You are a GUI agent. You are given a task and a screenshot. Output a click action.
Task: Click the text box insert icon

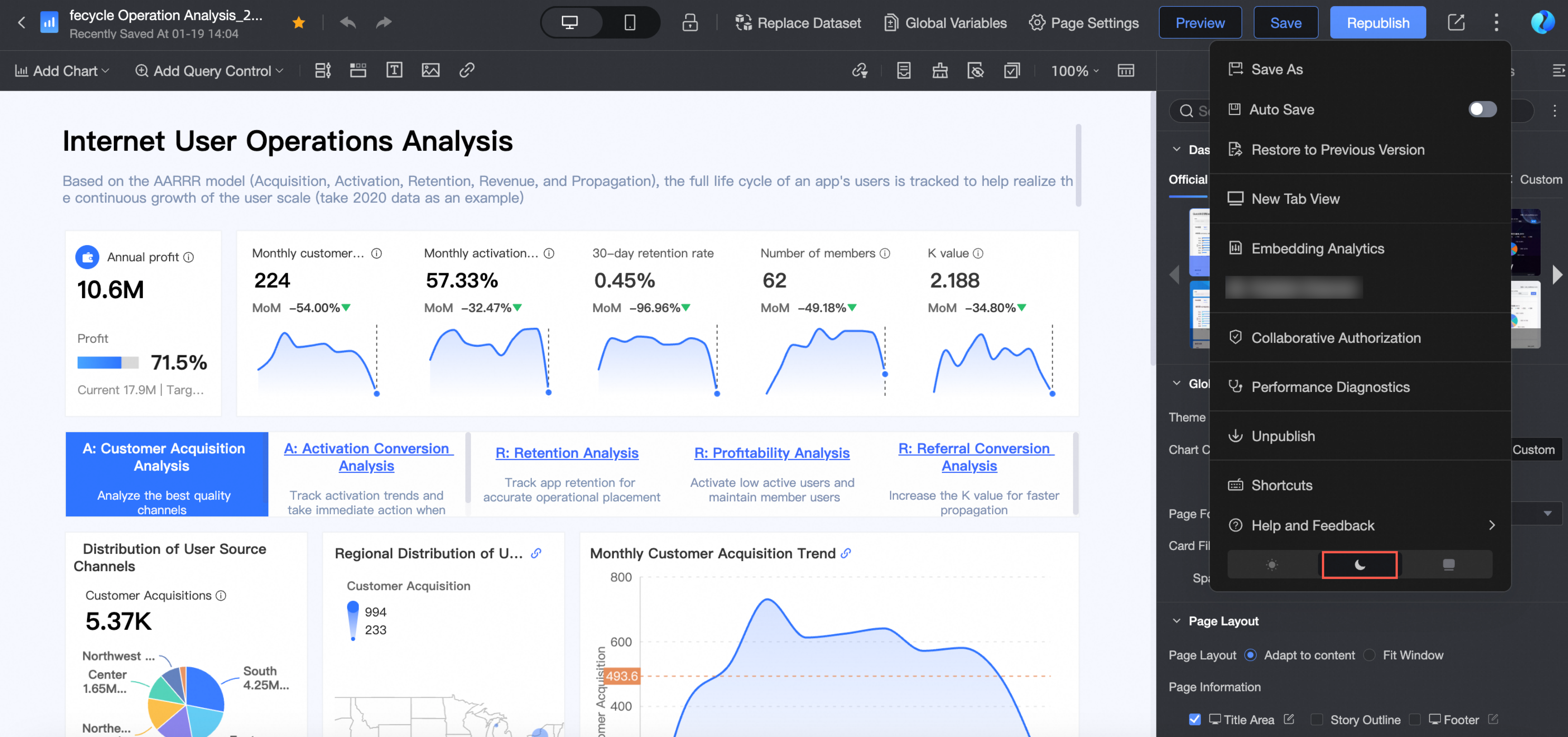click(395, 71)
